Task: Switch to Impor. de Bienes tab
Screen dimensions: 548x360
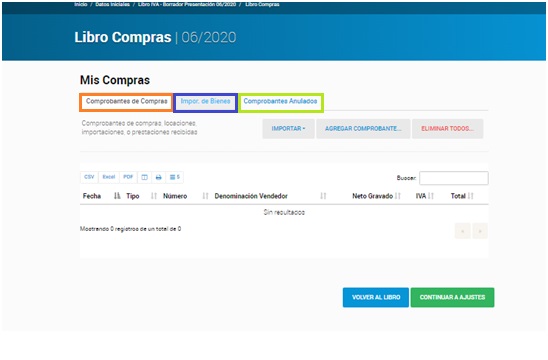Action: pos(206,101)
